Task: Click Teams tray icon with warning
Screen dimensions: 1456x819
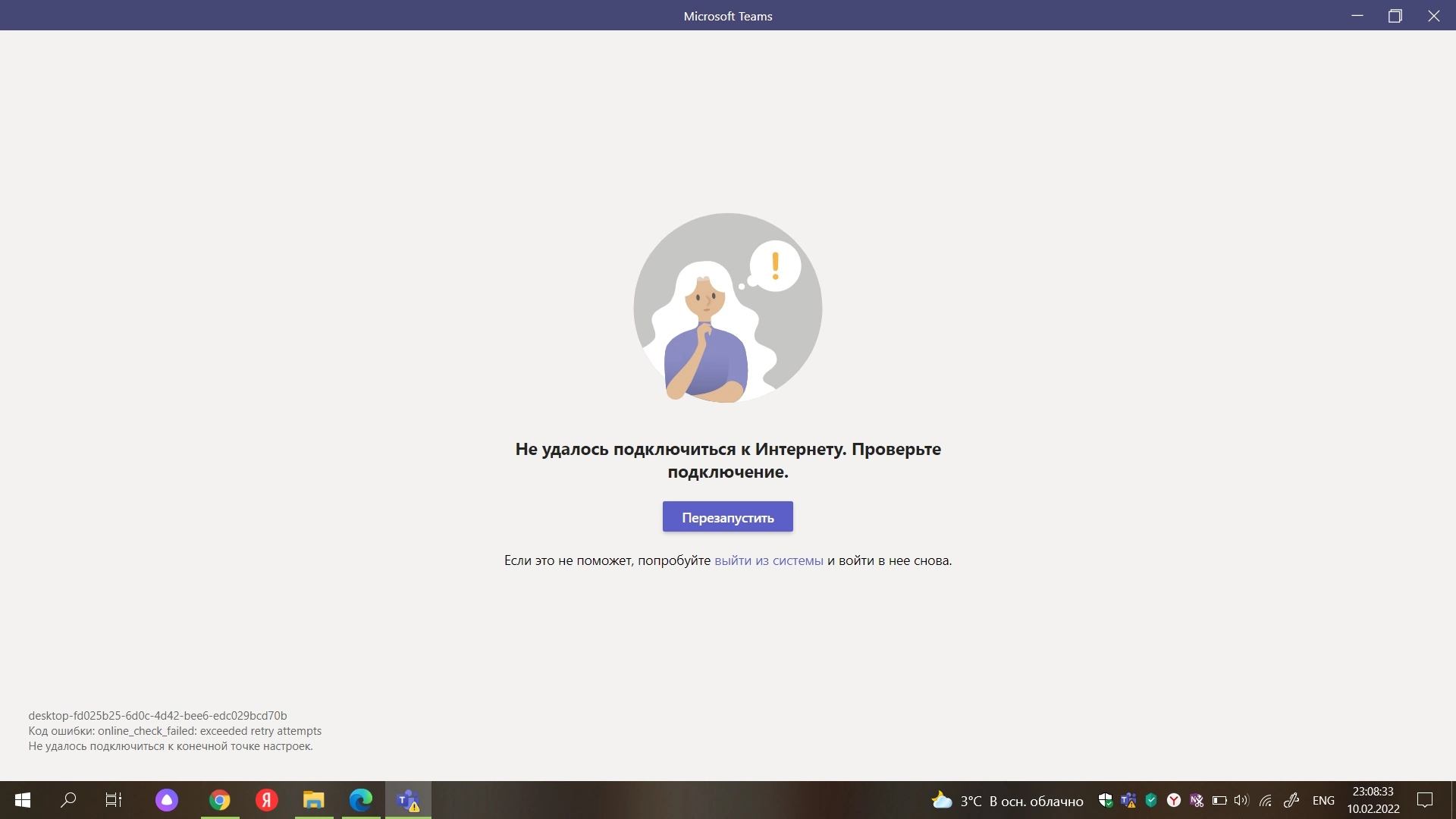Action: [x=1128, y=800]
